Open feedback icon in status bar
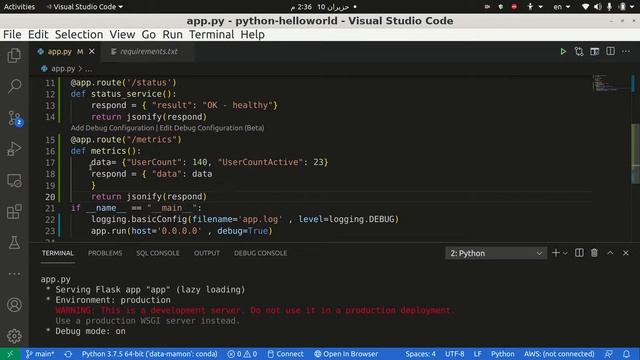640x360 pixels. [x=609, y=354]
